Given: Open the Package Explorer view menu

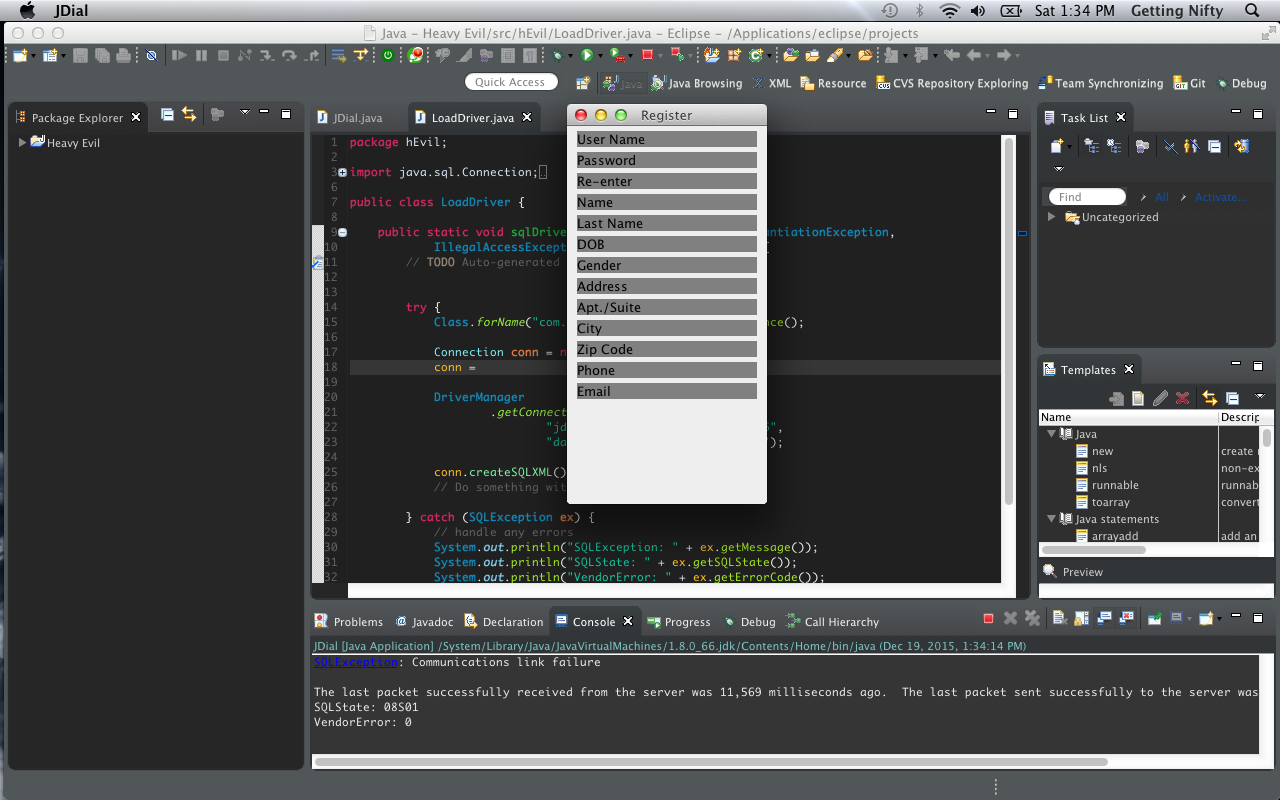Looking at the screenshot, I should (x=245, y=114).
